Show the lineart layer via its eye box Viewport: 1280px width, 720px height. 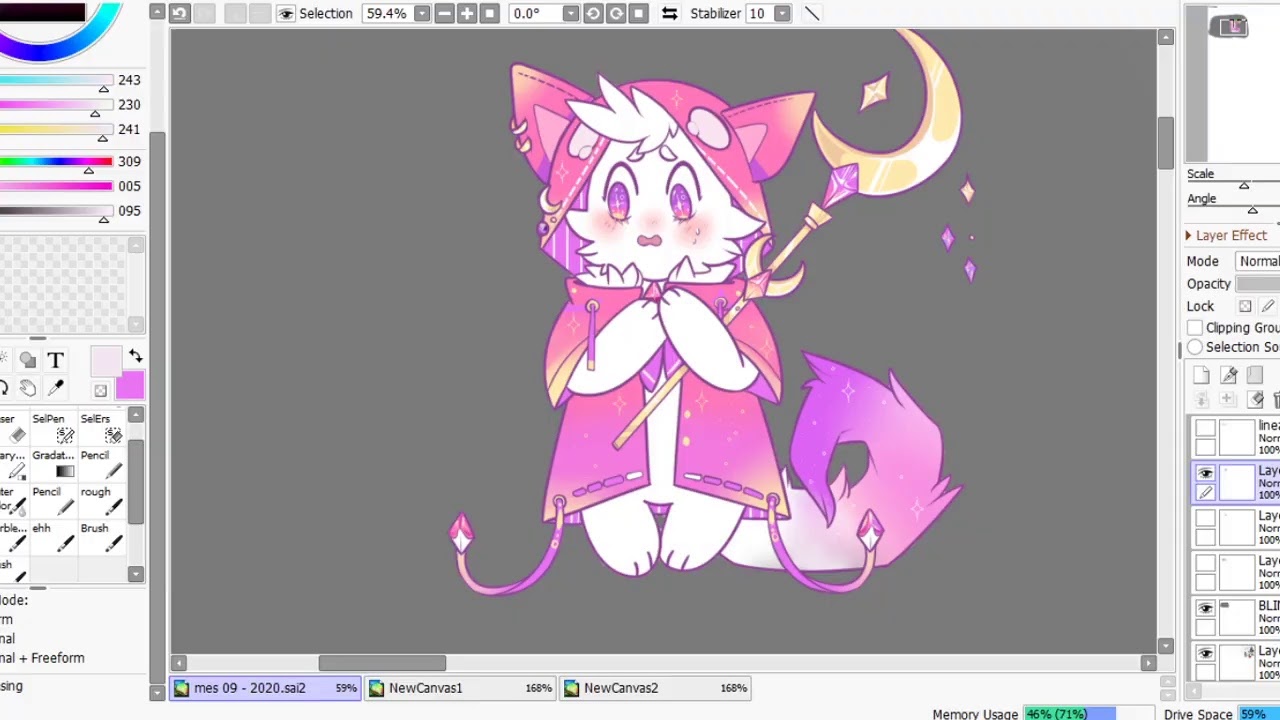1205,428
